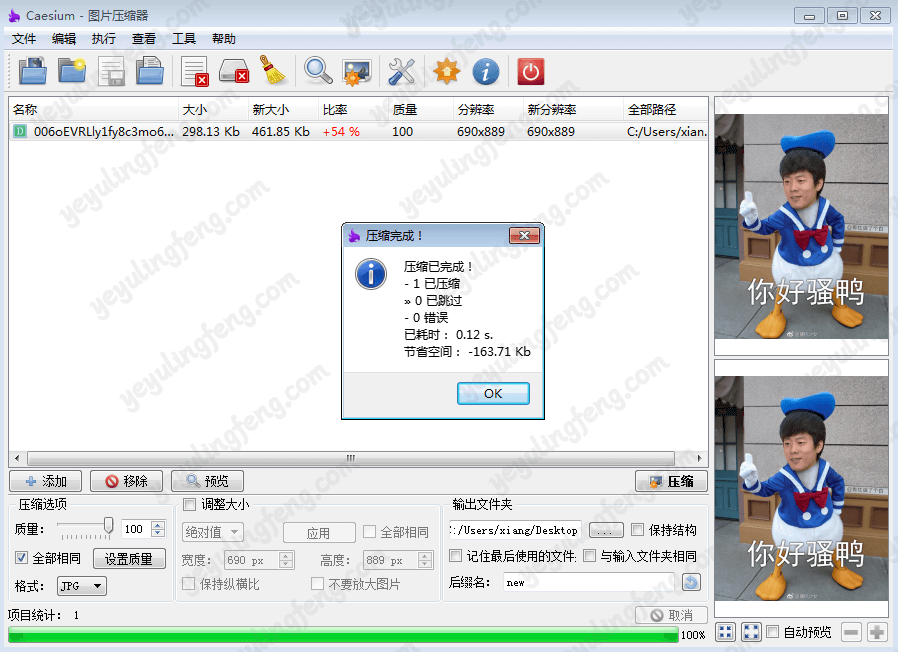
Task: Click the original image preview thumbnail
Action: pos(801,226)
